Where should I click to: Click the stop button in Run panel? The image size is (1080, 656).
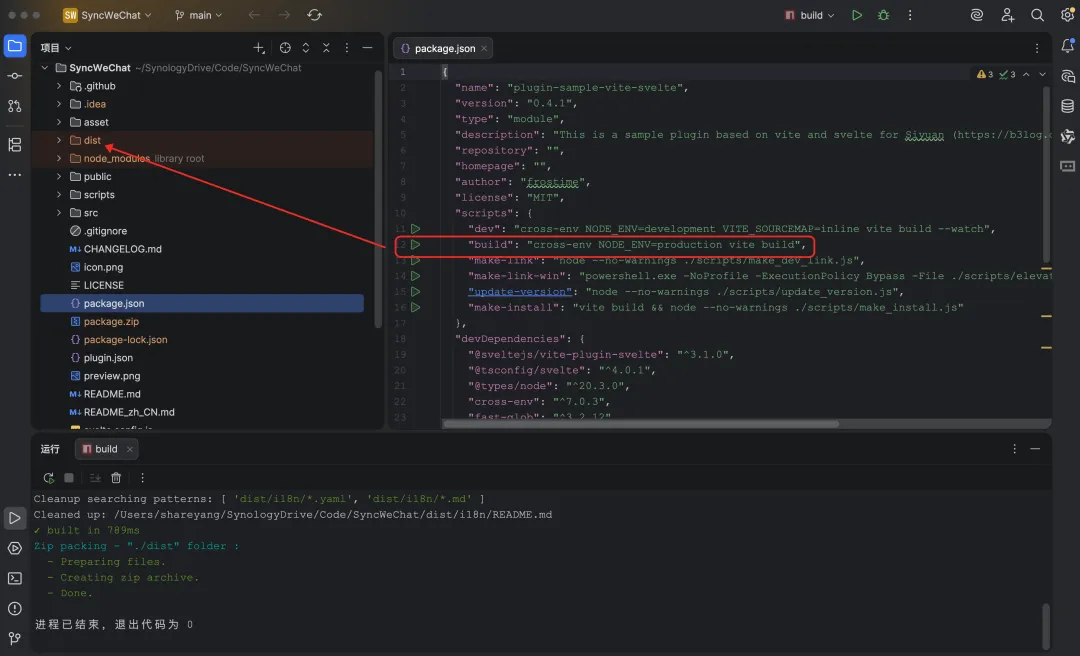click(x=69, y=478)
